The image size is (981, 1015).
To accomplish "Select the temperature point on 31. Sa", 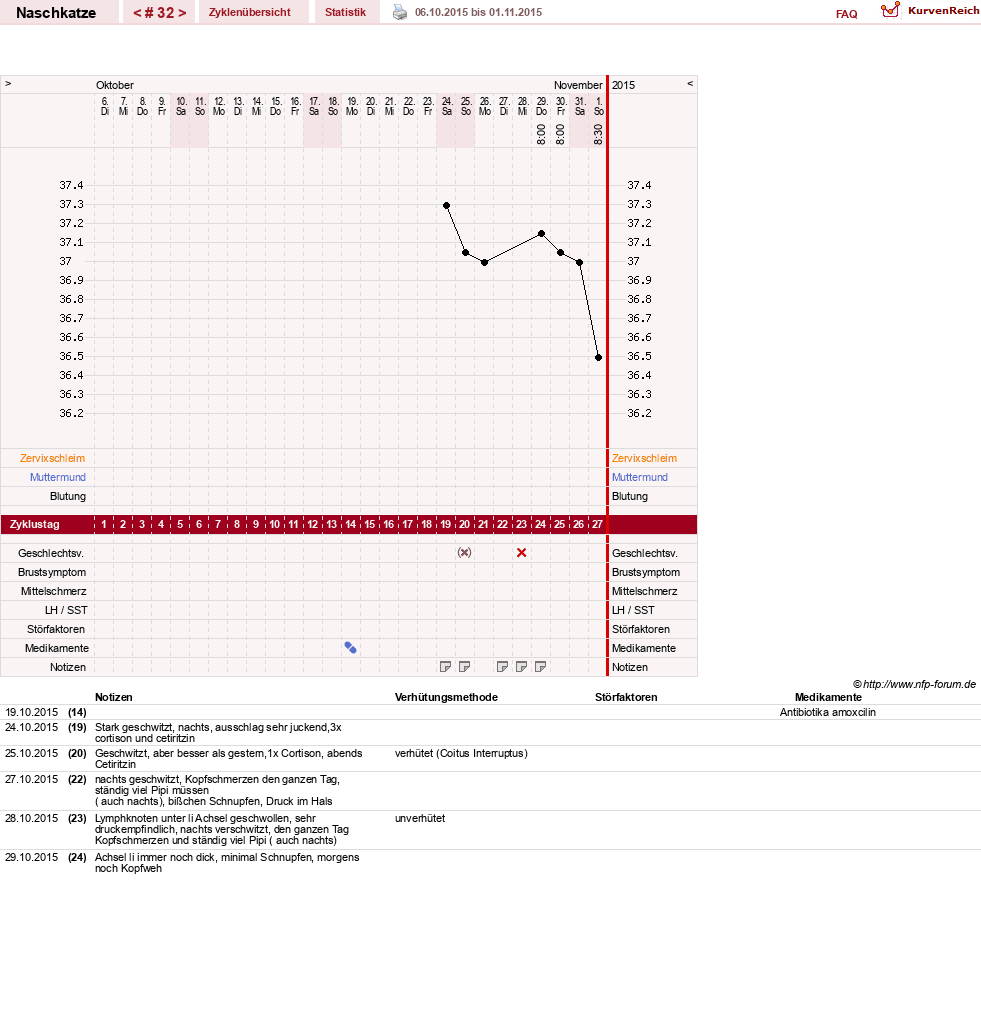I will 580,262.
